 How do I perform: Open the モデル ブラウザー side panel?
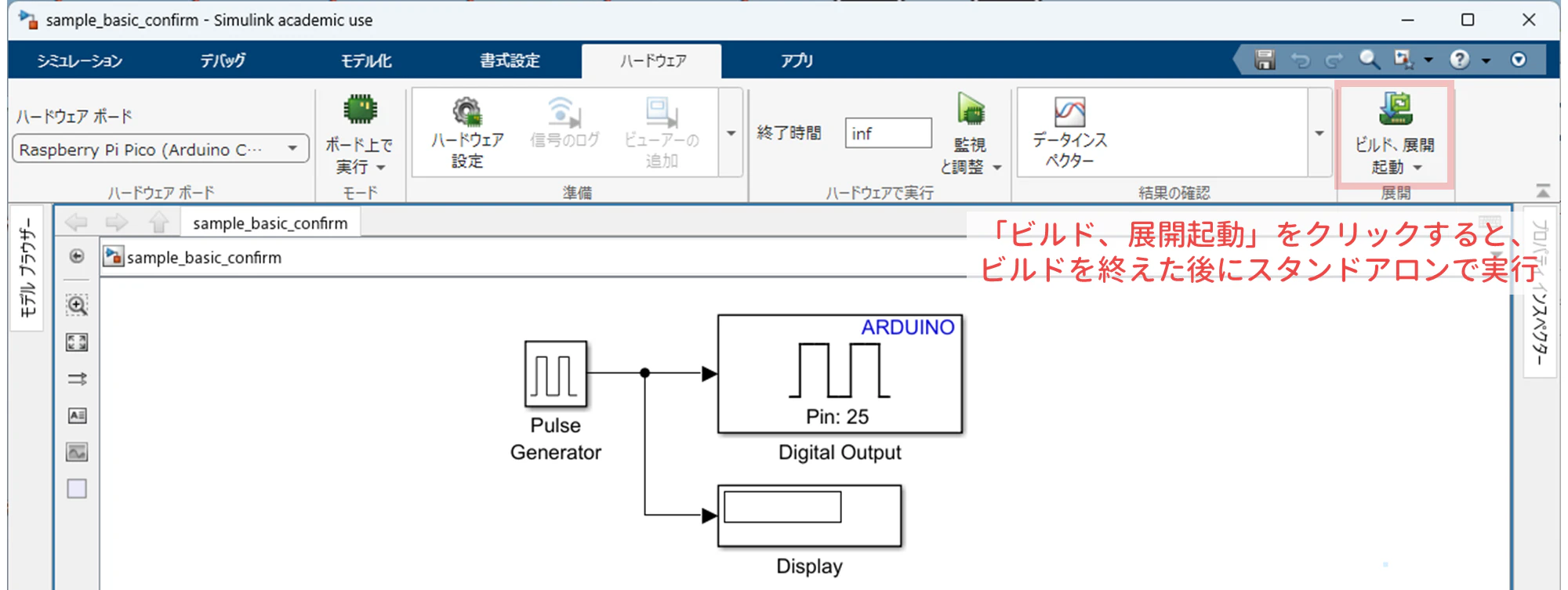27,267
